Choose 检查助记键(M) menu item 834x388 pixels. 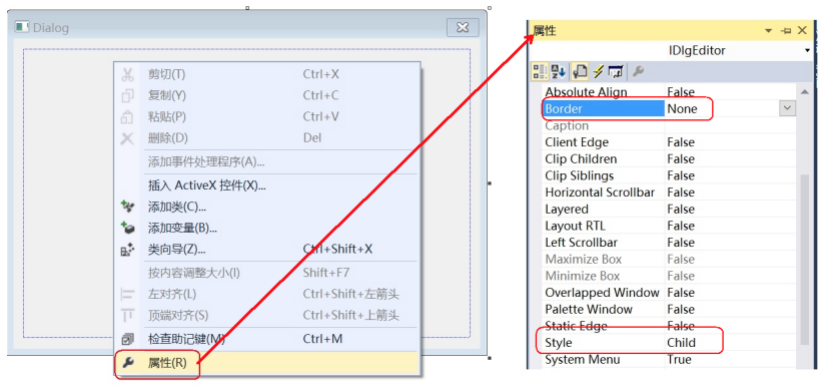(x=267, y=339)
